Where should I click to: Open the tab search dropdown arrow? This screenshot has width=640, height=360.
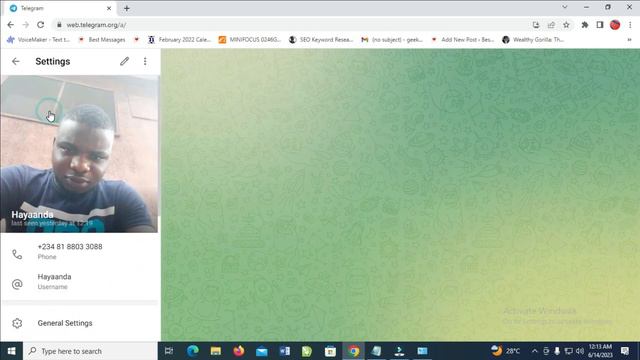coord(564,7)
